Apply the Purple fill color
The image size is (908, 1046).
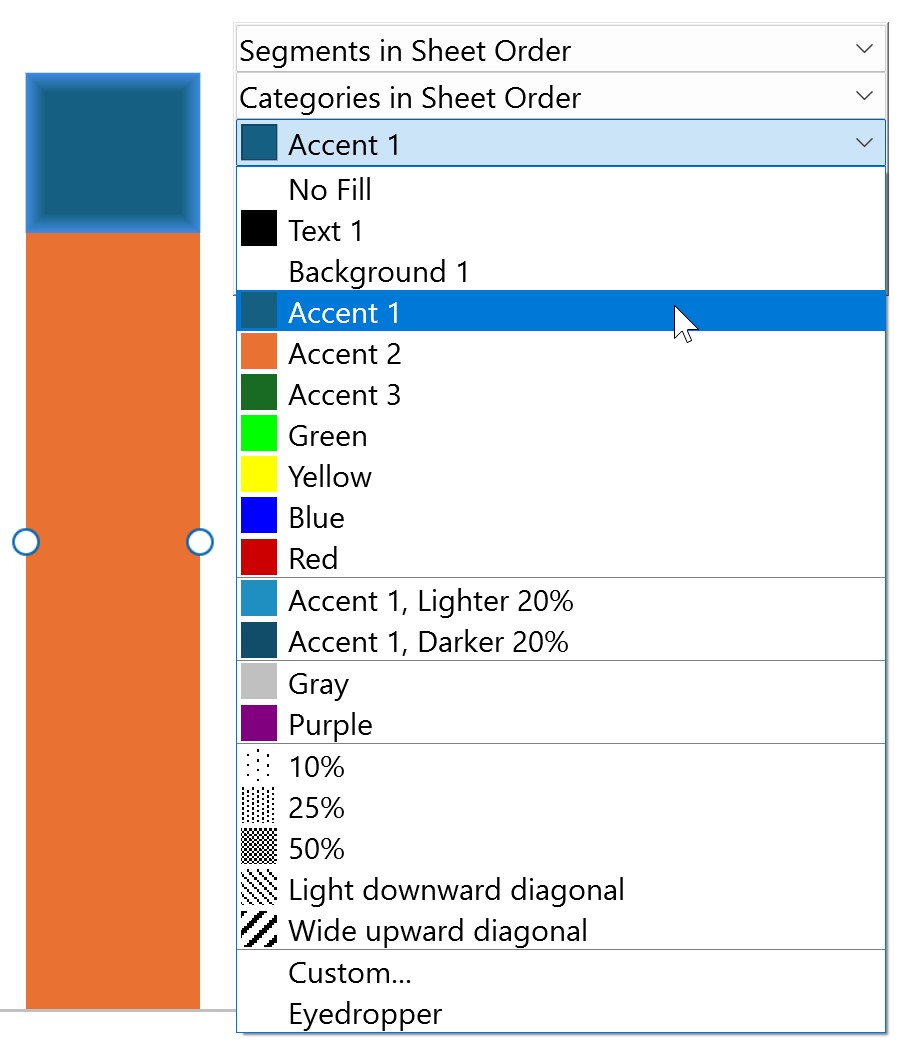point(330,725)
